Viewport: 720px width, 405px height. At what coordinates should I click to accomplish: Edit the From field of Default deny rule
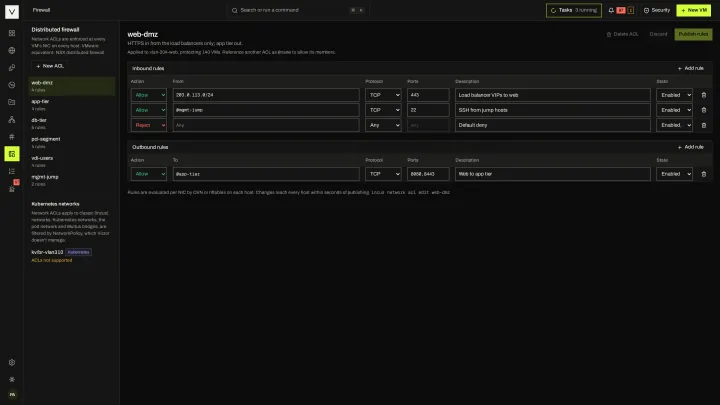coord(266,125)
